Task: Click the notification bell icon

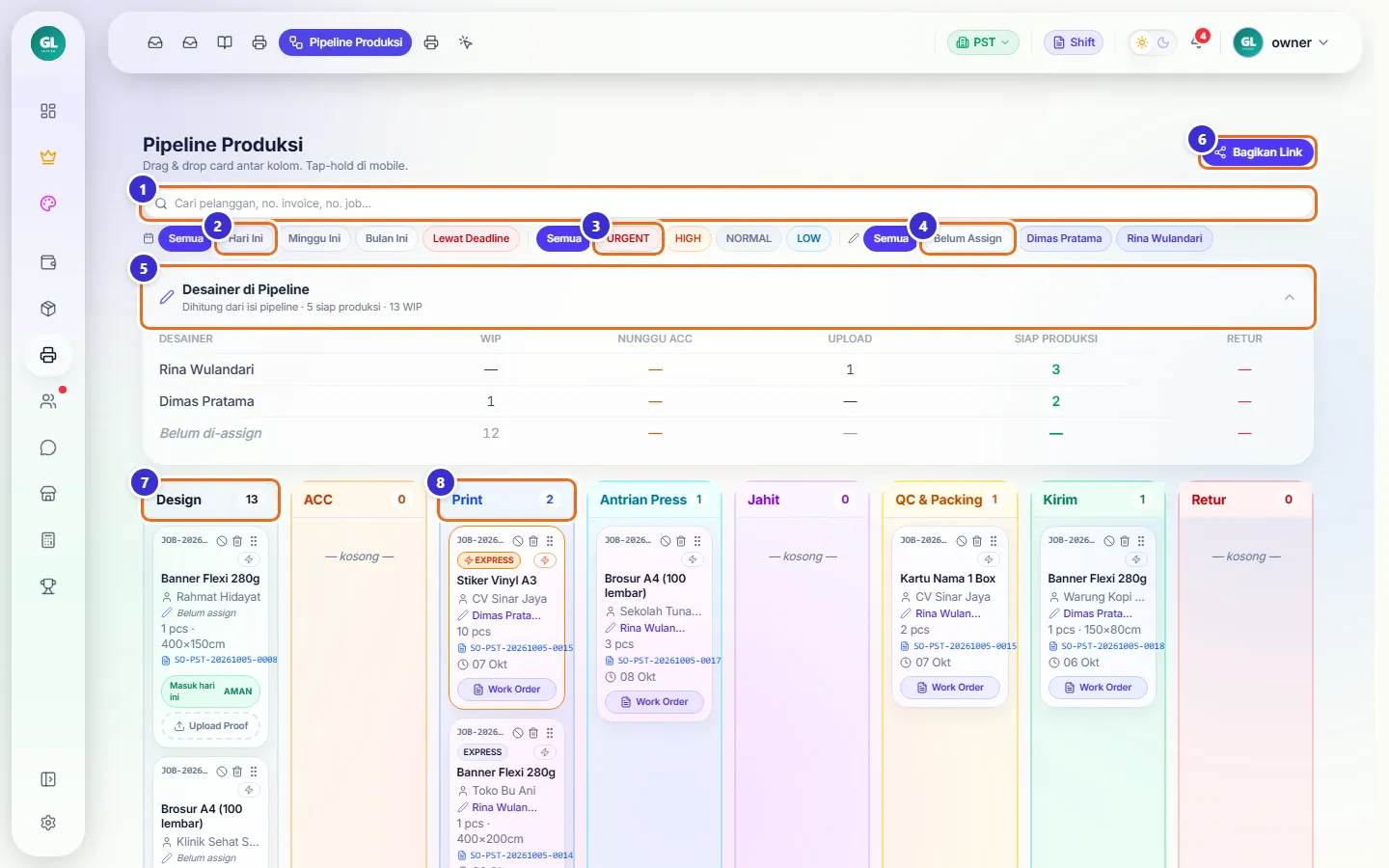Action: [1198, 42]
